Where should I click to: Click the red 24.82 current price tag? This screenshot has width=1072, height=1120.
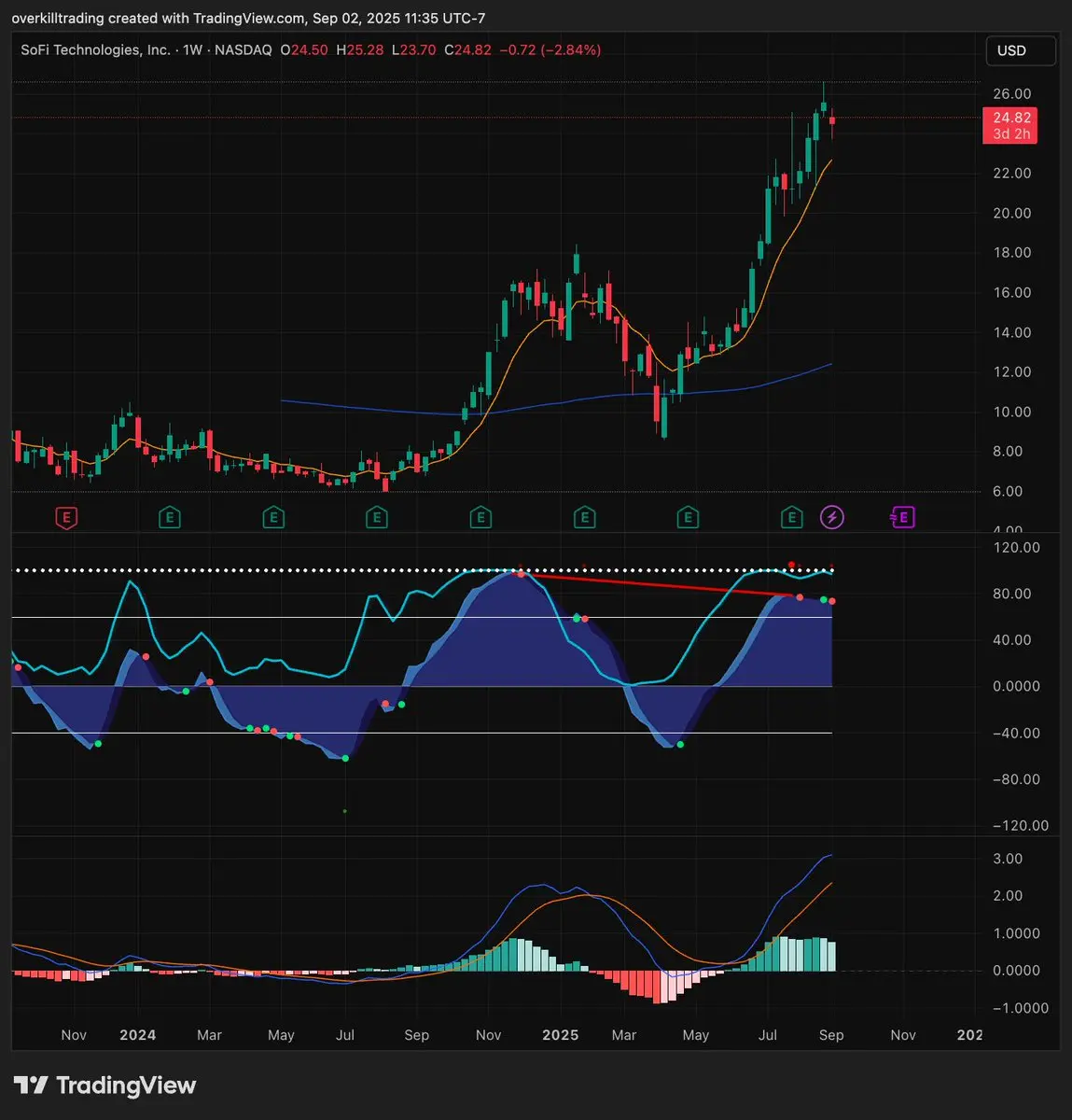click(1010, 125)
